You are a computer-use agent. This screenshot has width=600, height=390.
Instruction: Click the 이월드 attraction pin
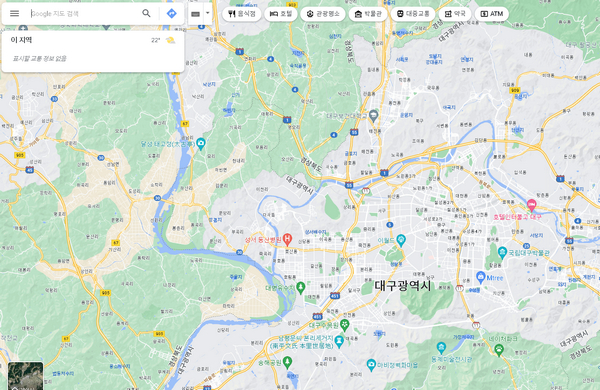coord(401,240)
